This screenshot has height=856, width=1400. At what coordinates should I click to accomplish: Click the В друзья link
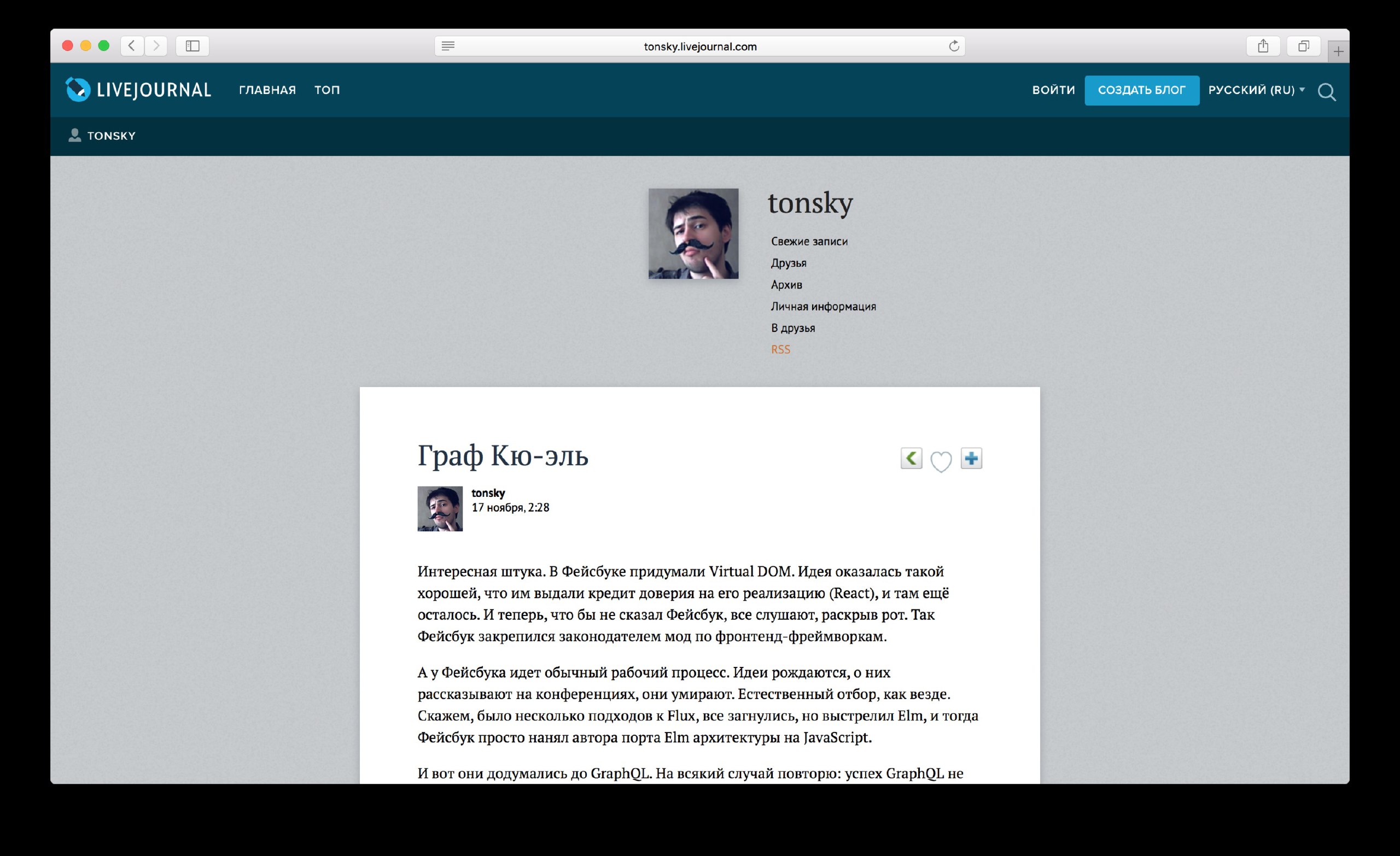pyautogui.click(x=792, y=328)
